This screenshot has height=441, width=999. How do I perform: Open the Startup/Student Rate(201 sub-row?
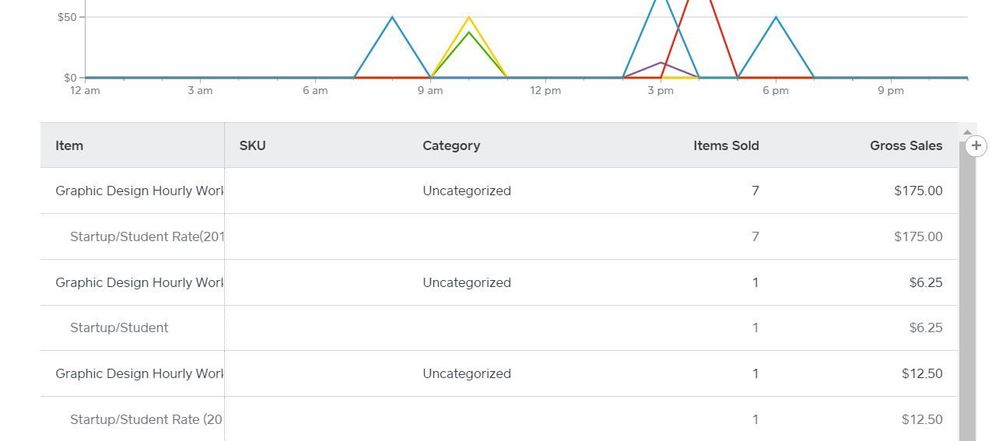tap(147, 237)
